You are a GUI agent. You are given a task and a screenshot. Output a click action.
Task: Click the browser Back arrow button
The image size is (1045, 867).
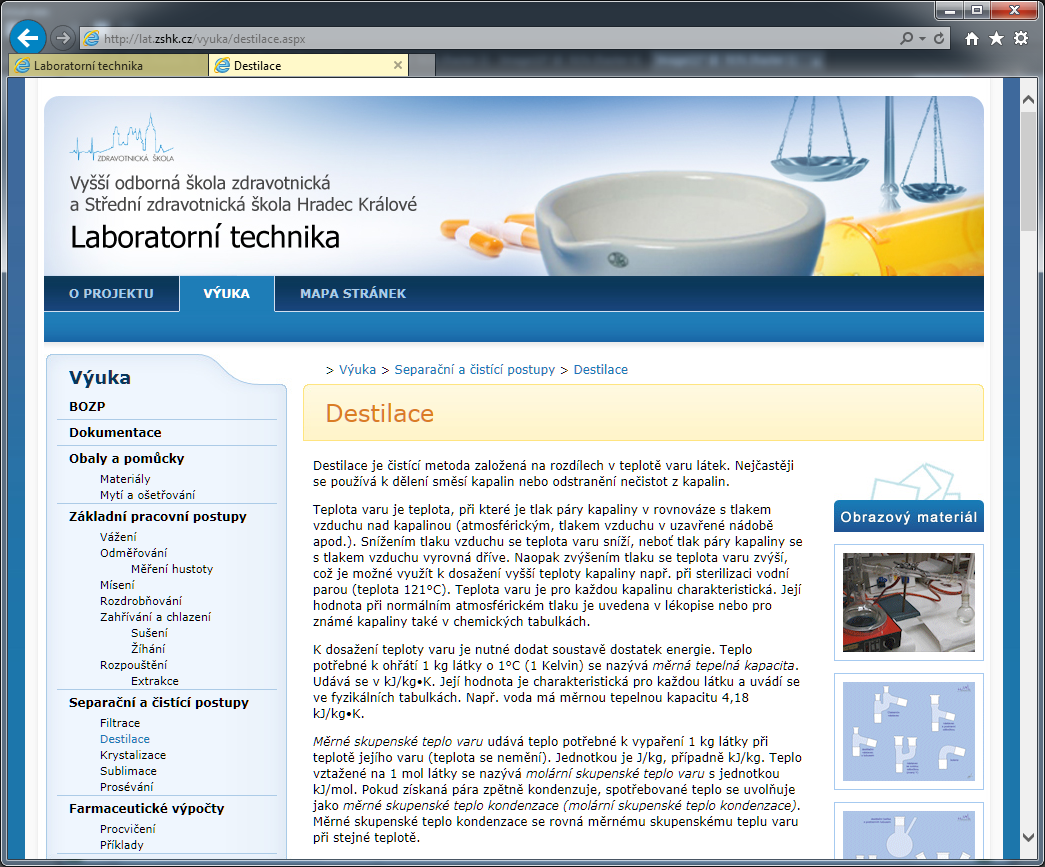pyautogui.click(x=28, y=38)
